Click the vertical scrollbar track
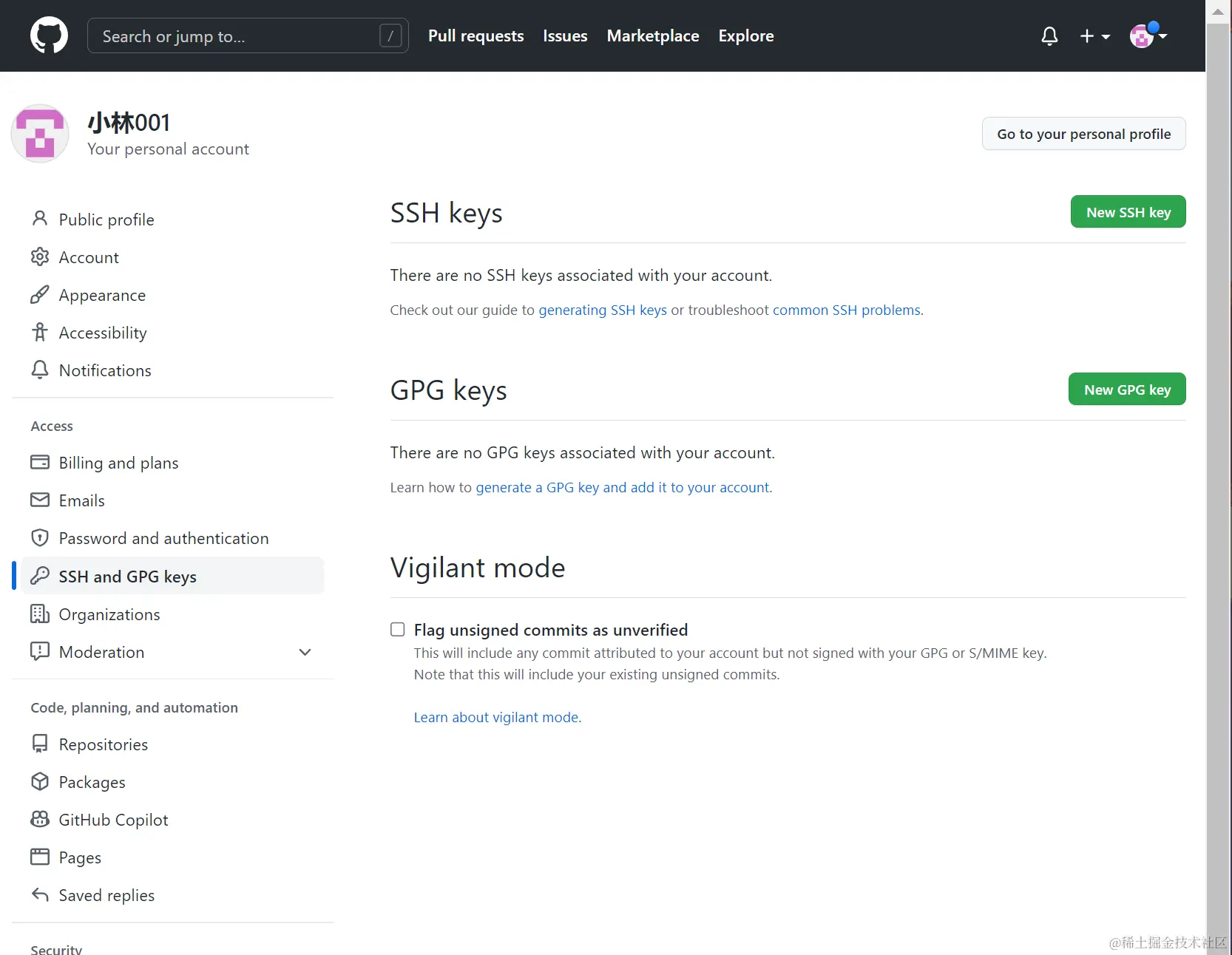 click(x=1218, y=488)
